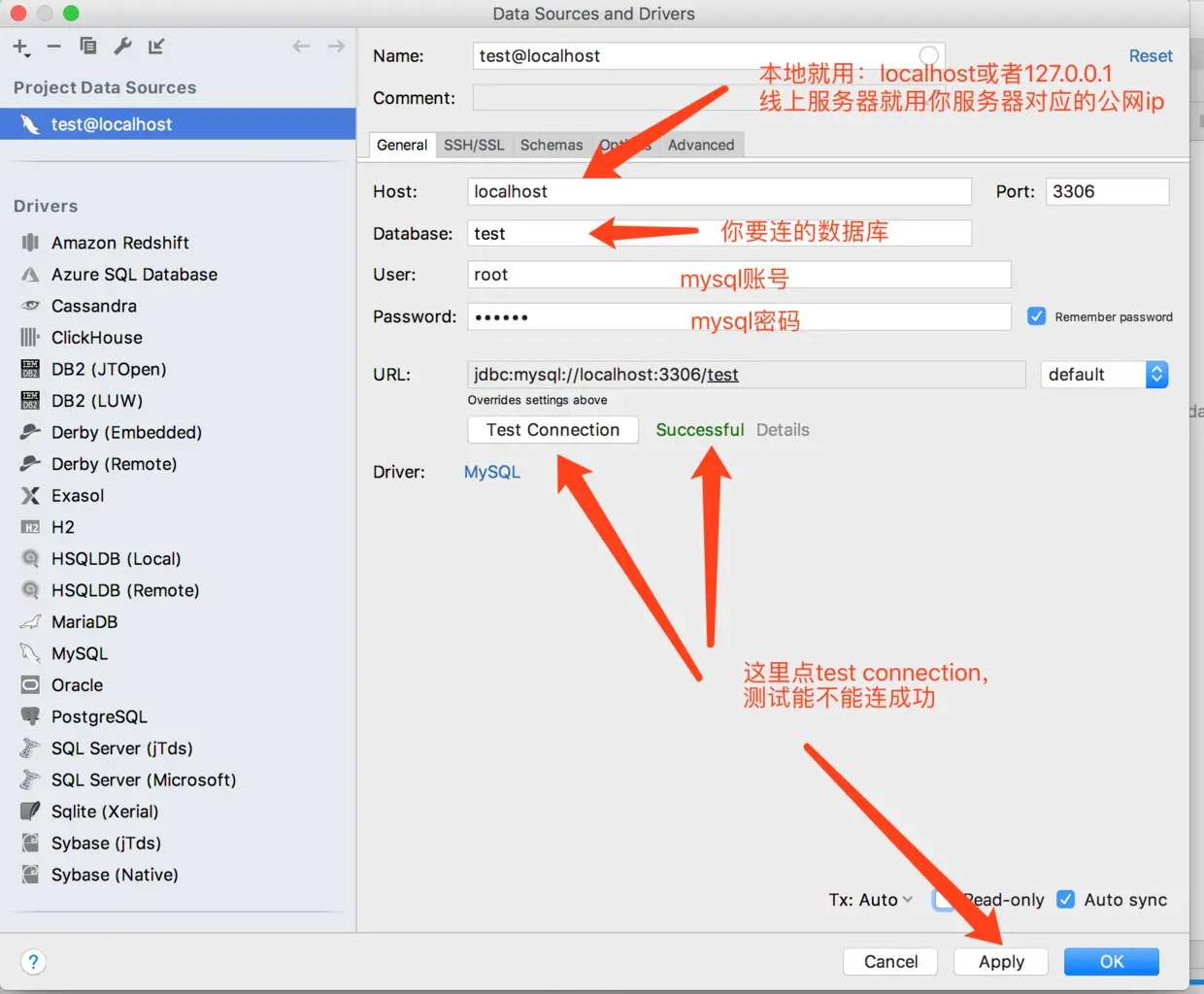
Task: Select HSQLDB (Remote) driver icon
Action: (x=31, y=589)
